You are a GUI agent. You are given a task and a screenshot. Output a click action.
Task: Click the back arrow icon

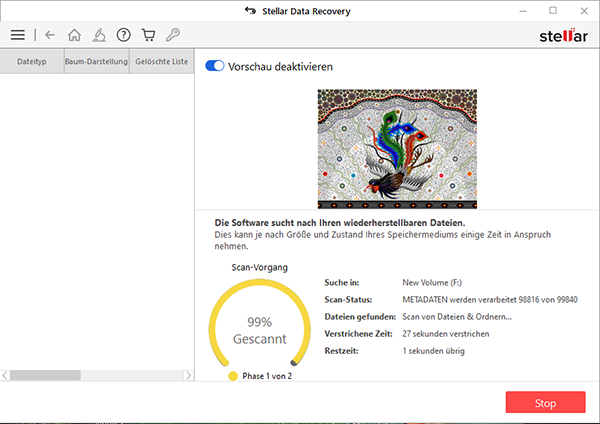point(50,35)
